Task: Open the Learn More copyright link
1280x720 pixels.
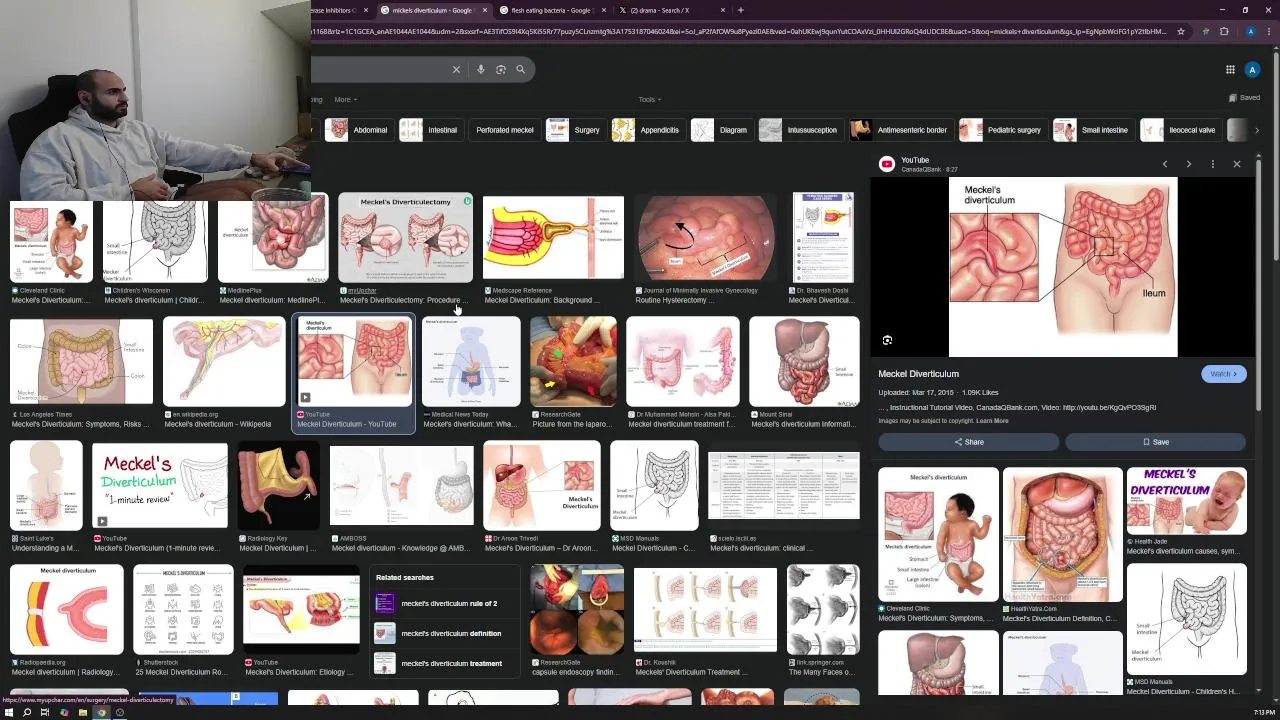Action: click(x=992, y=421)
